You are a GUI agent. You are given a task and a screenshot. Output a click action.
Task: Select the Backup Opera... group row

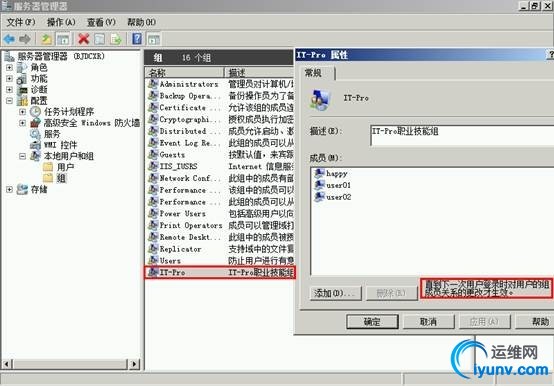tap(220, 96)
